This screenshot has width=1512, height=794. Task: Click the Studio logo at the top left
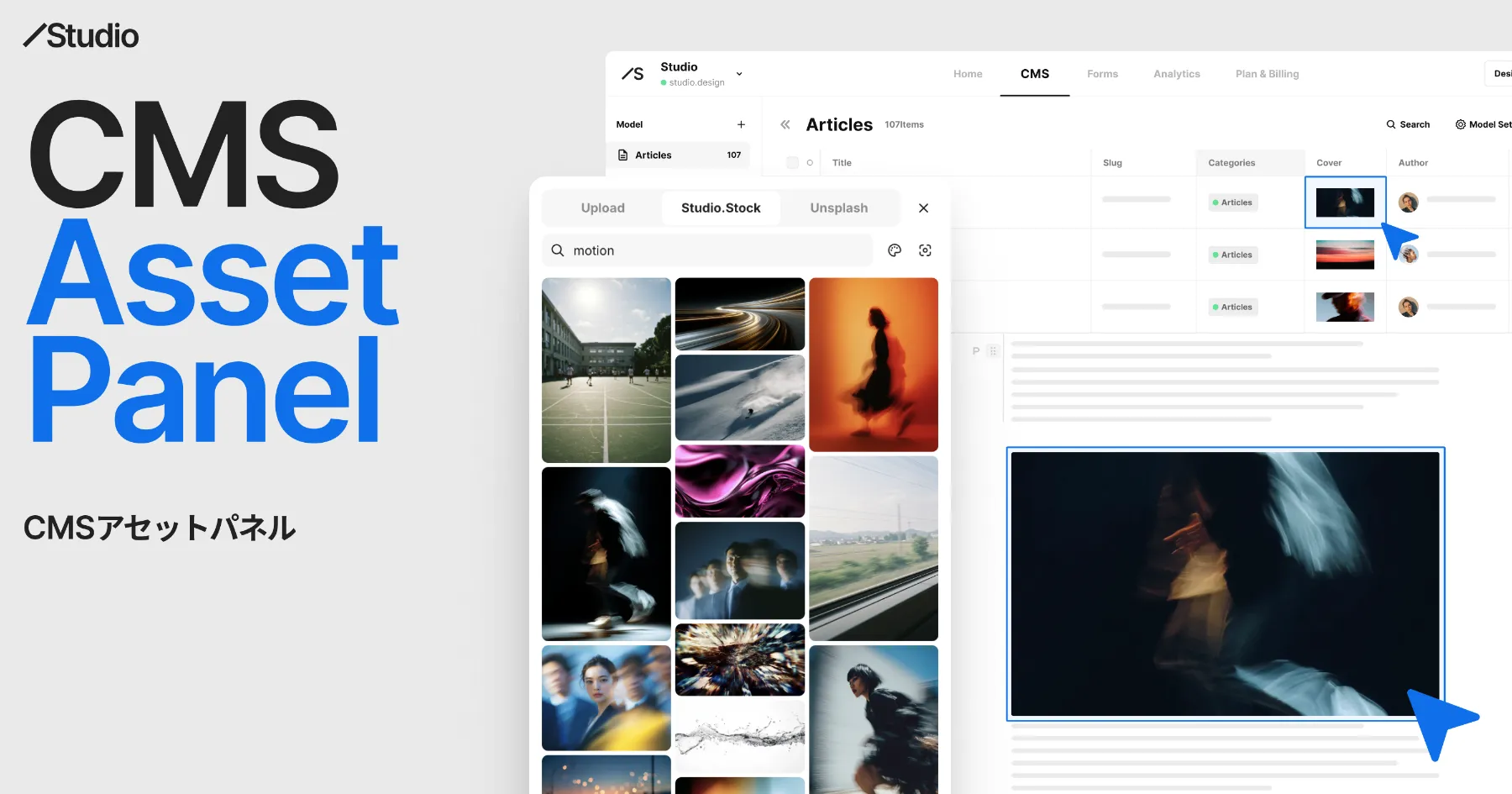[x=81, y=35]
